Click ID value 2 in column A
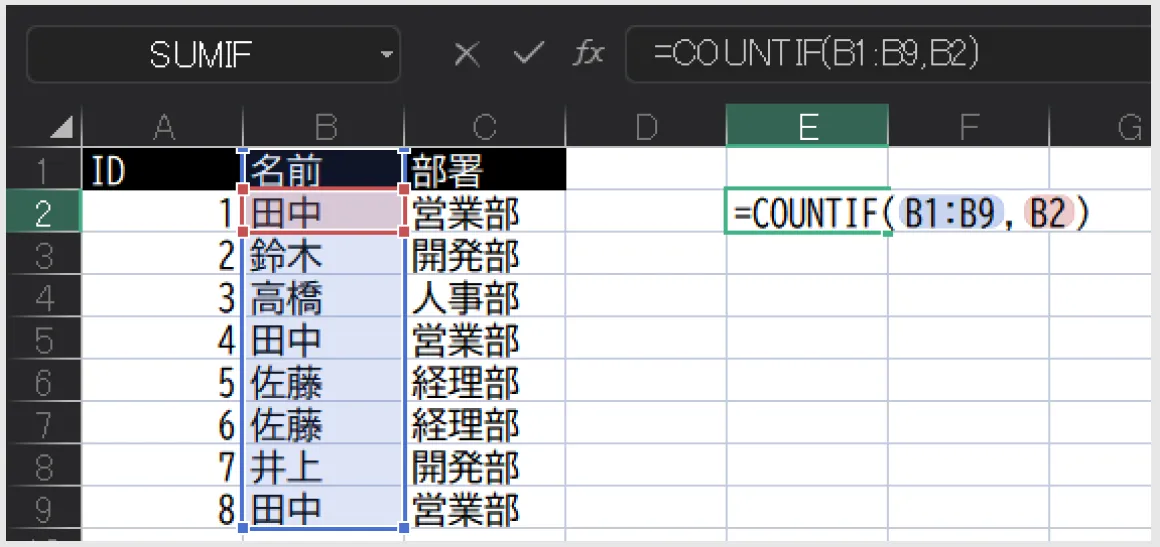Viewport: 1160px width, 547px height. (x=162, y=254)
